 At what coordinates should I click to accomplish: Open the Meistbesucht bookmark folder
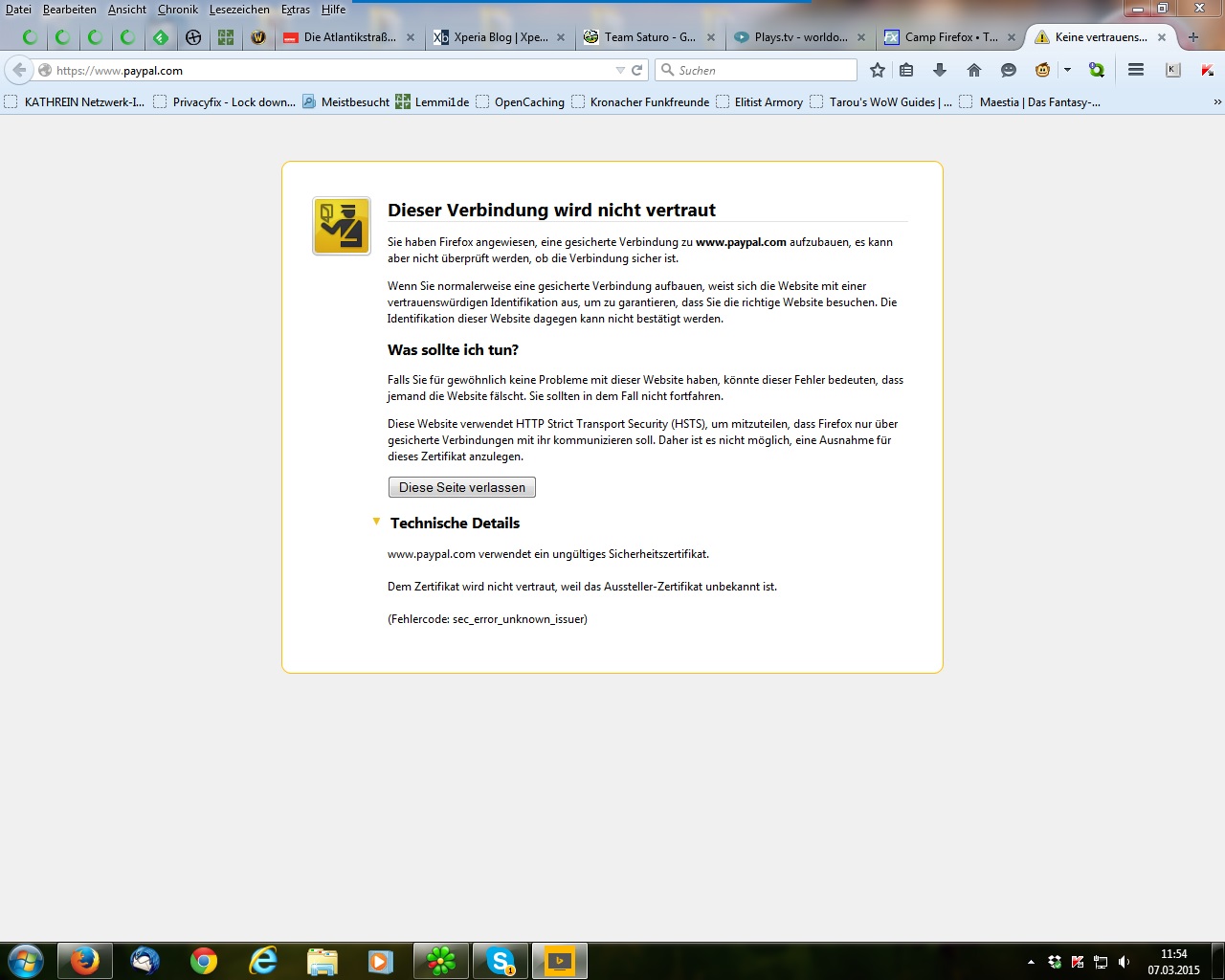coord(345,101)
